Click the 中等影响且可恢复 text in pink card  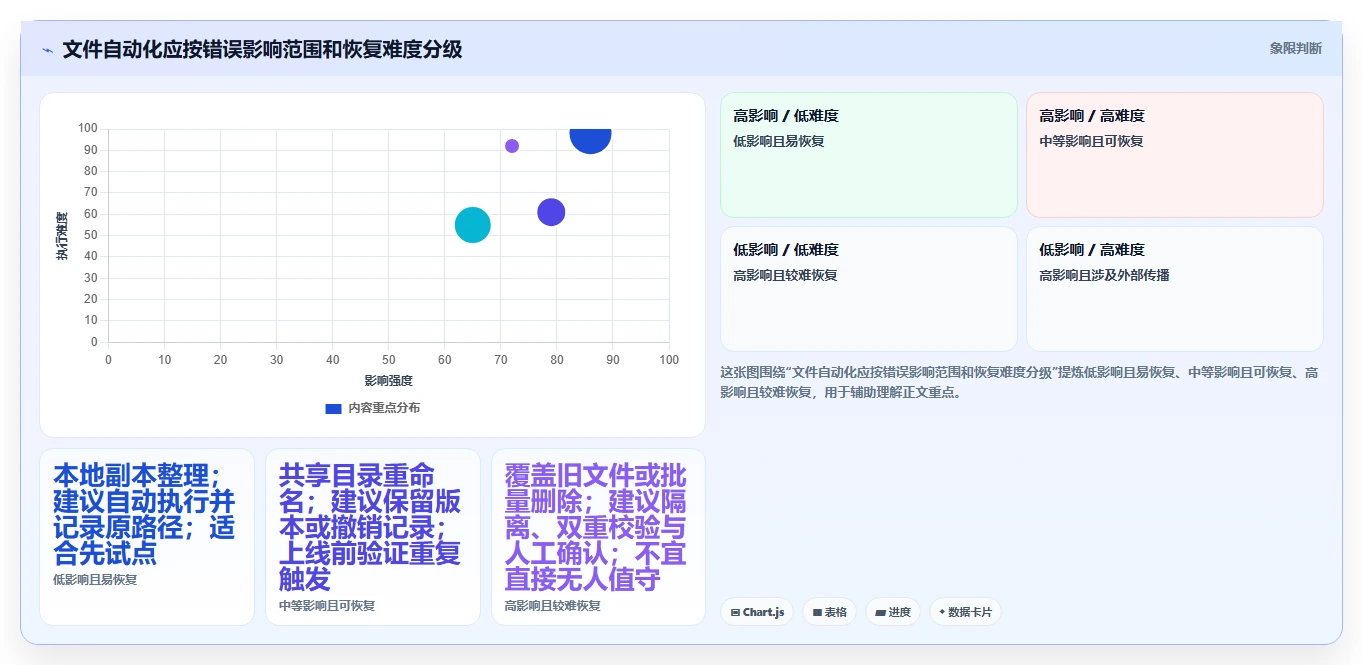click(x=1091, y=141)
